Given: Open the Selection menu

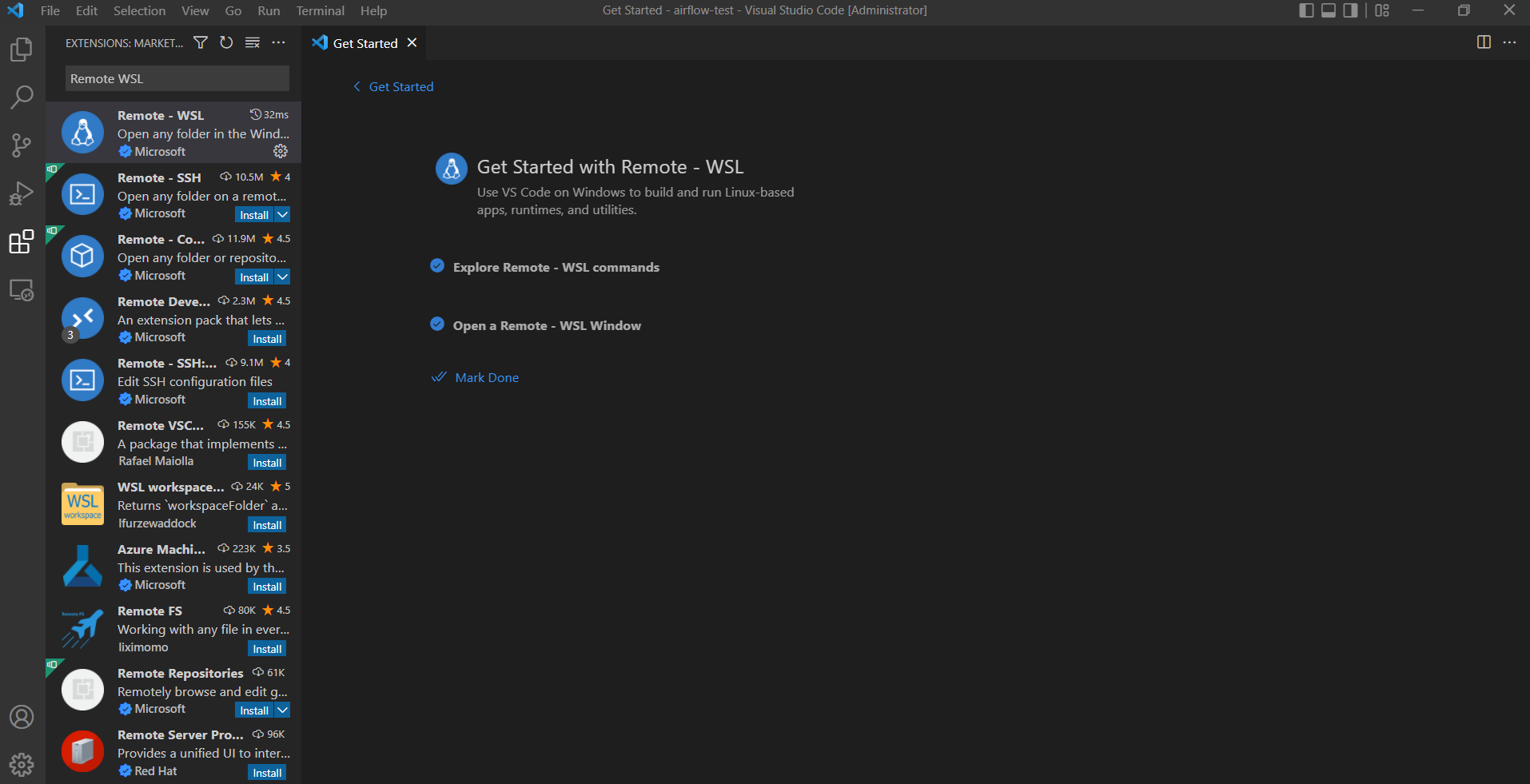Looking at the screenshot, I should [x=139, y=10].
